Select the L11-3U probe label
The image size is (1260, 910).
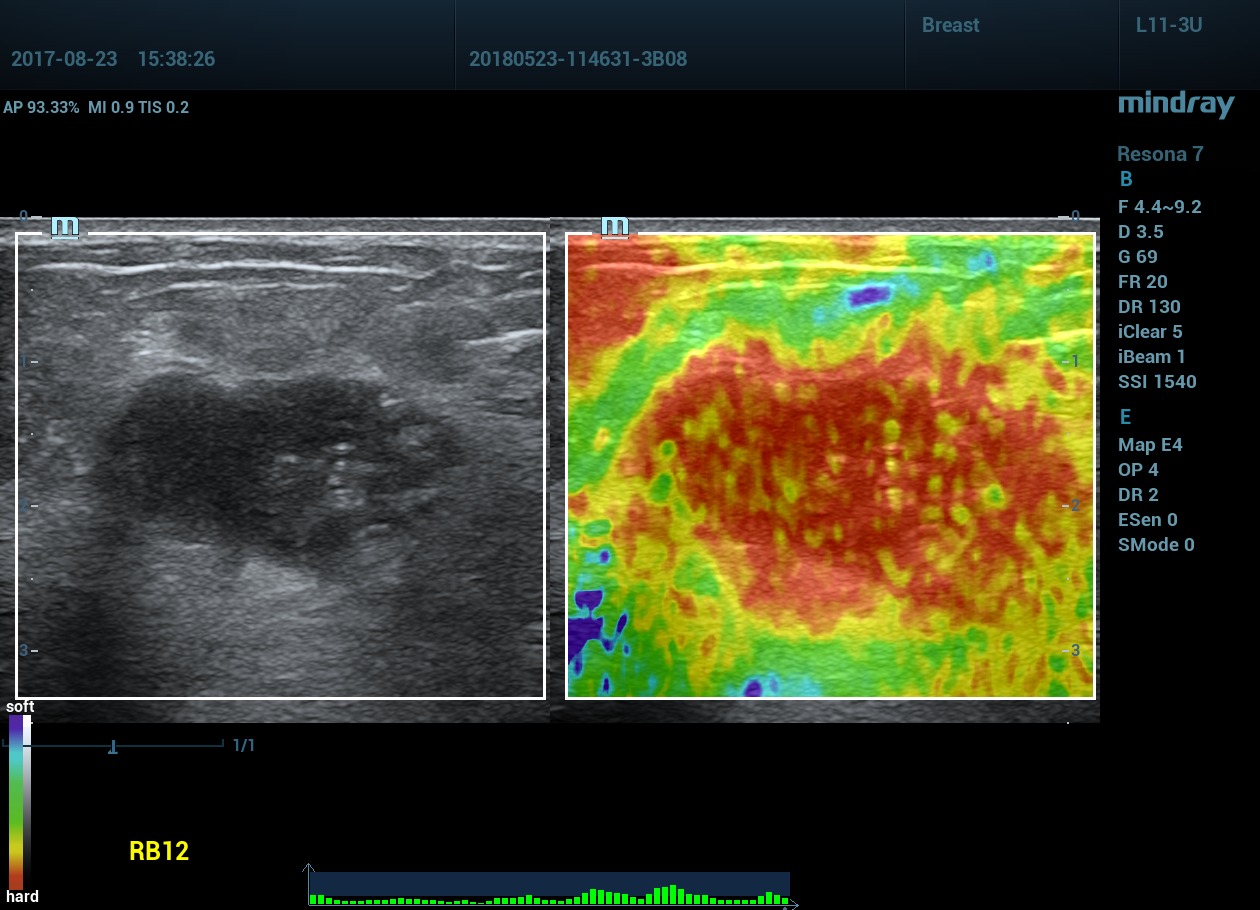tap(1168, 26)
